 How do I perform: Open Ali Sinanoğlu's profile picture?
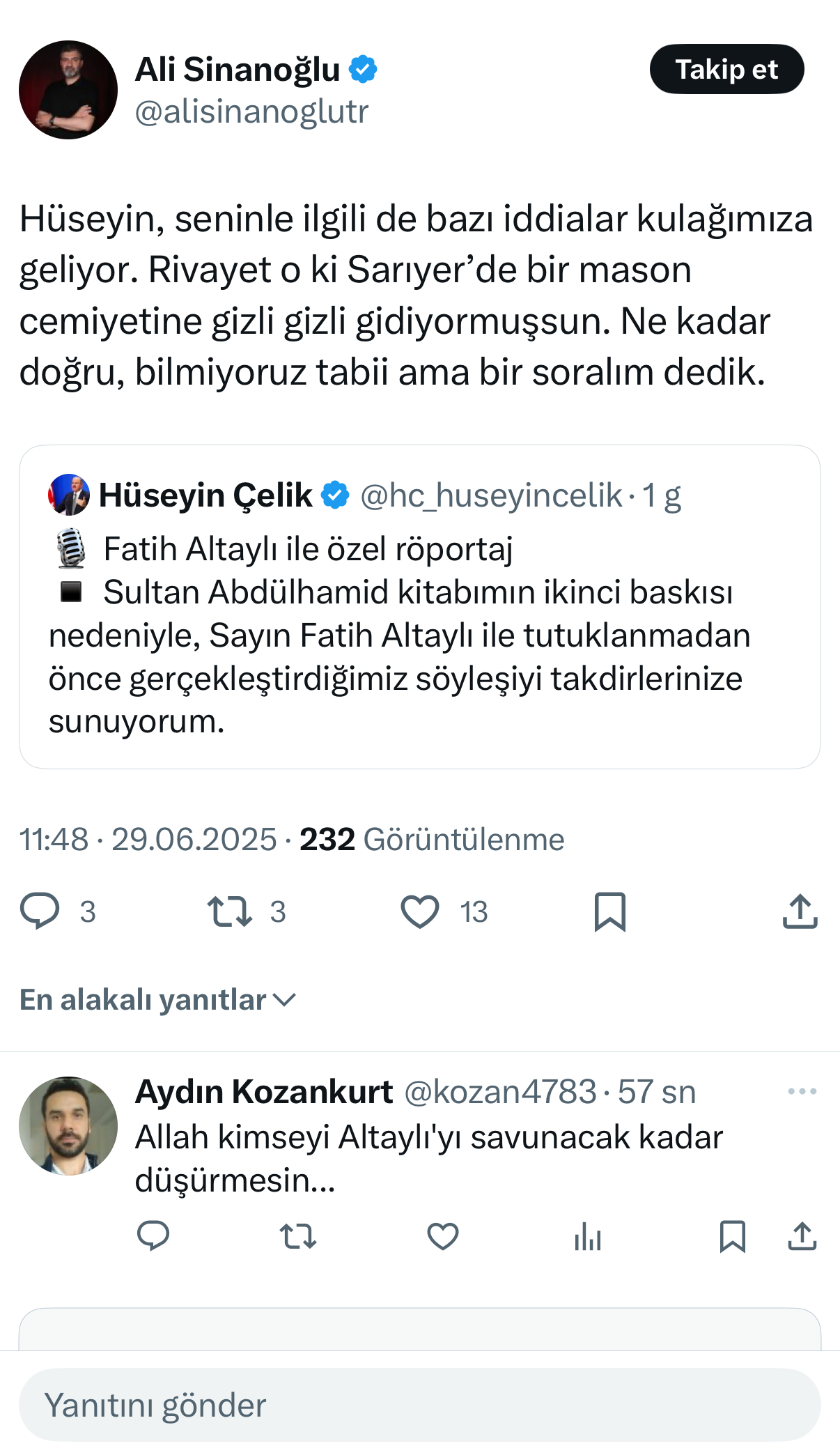coord(68,90)
